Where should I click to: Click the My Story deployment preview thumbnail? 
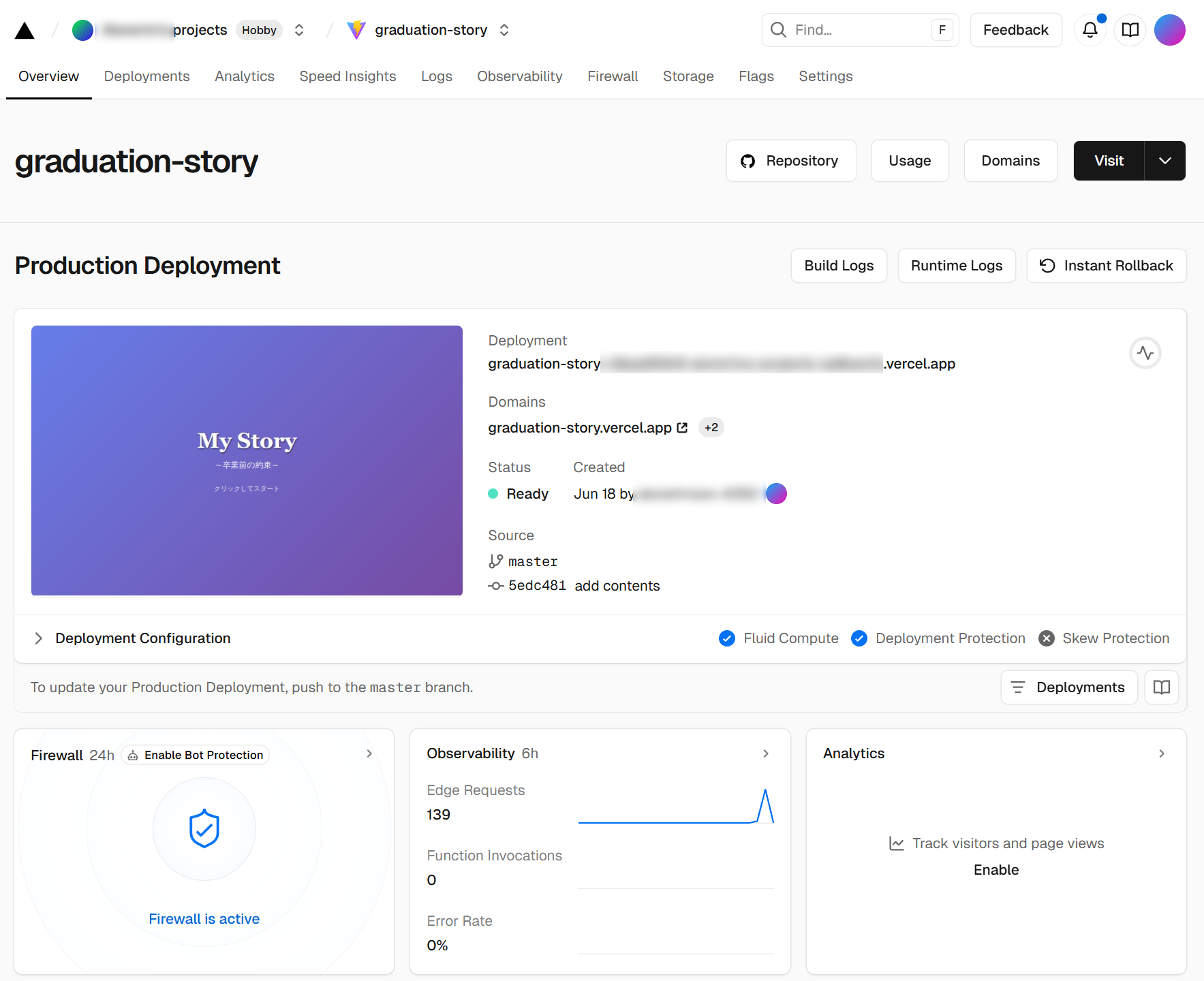tap(247, 461)
